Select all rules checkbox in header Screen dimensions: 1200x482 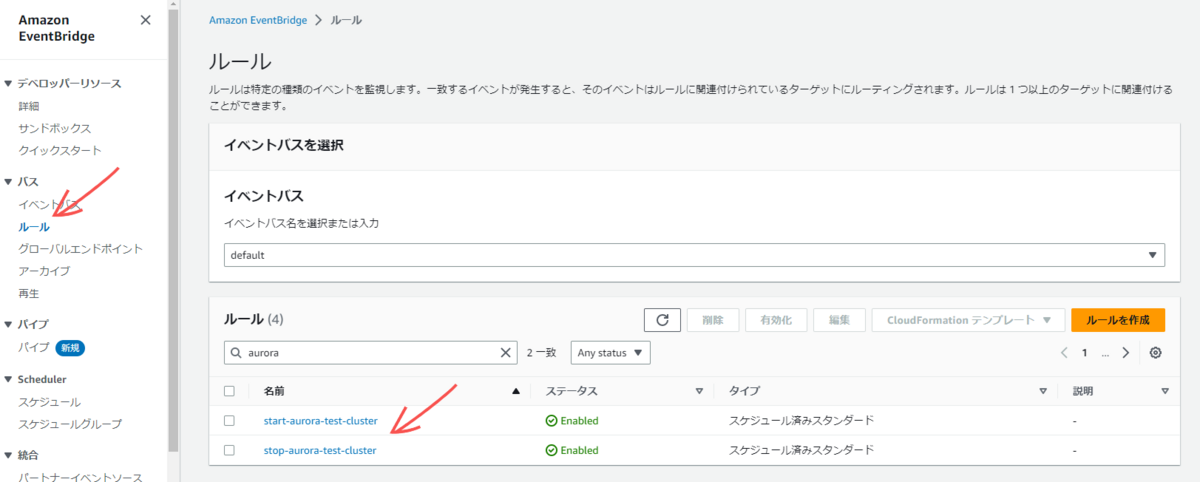[x=229, y=391]
